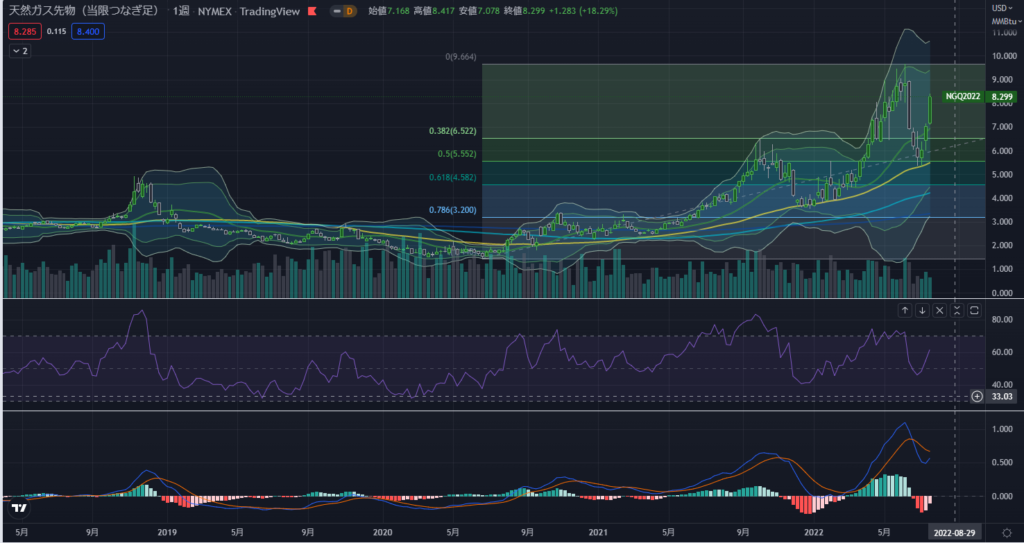
Task: Click the red 8.285 sell price button
Action: point(23,31)
